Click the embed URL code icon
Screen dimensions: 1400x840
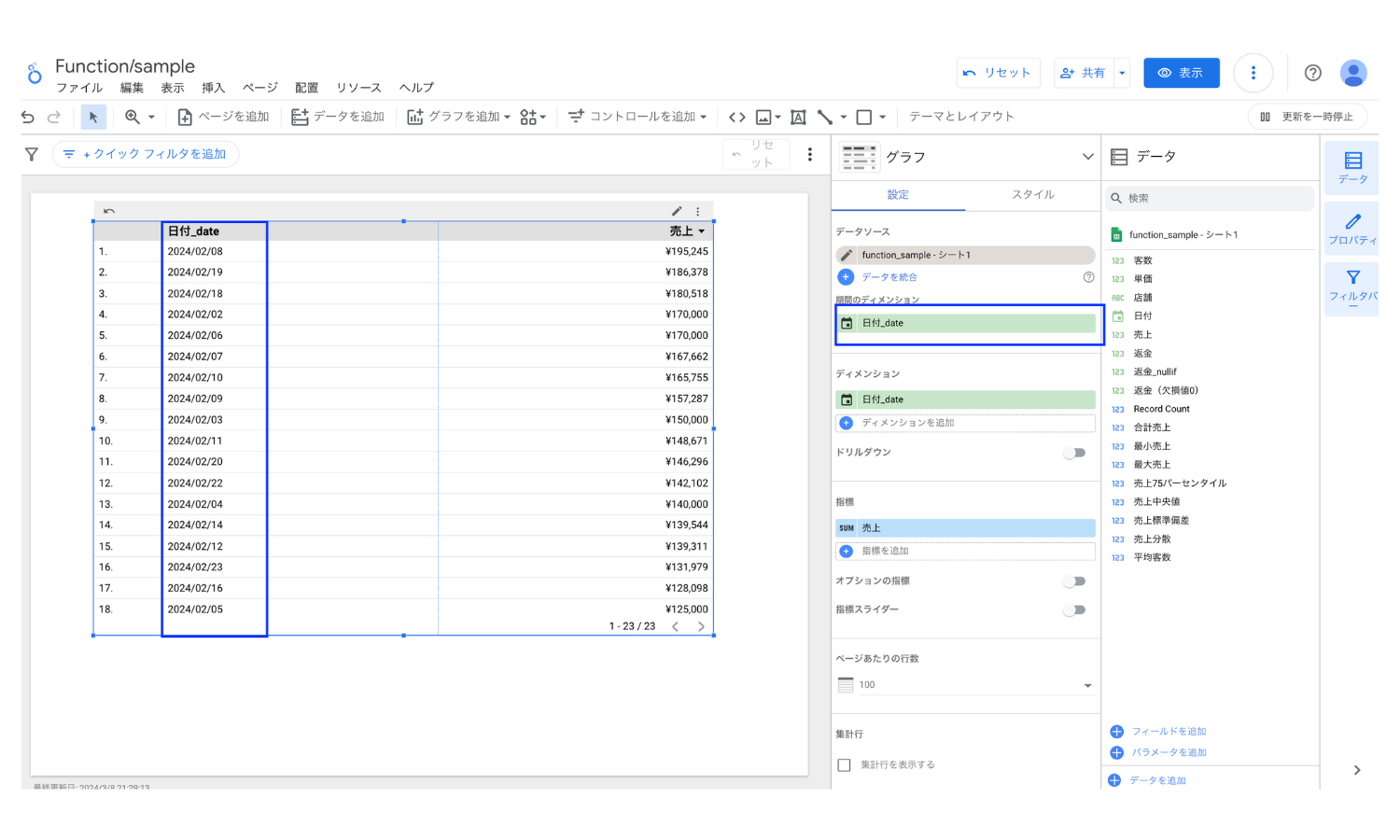click(x=737, y=117)
